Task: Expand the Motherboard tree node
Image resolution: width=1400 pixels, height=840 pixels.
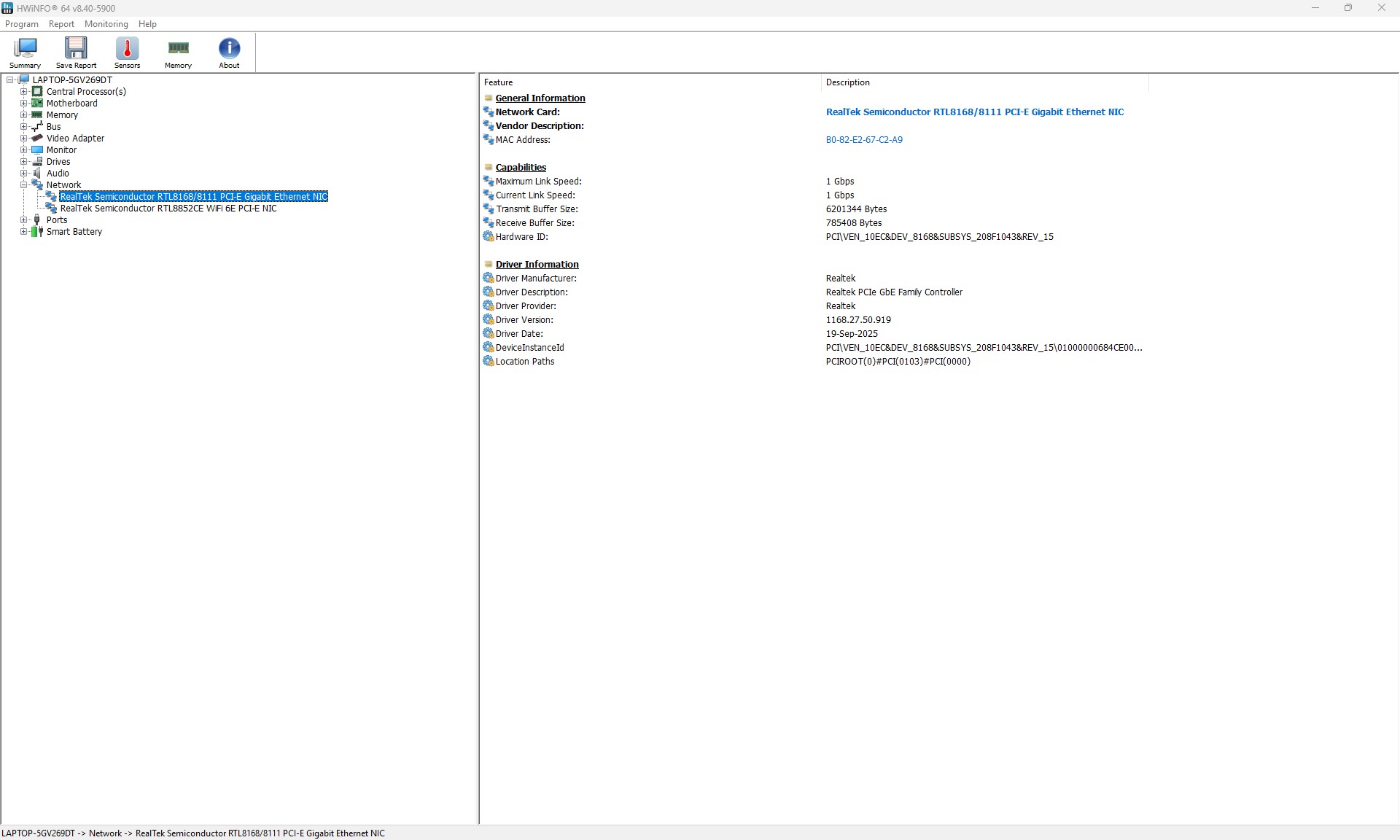Action: point(24,104)
